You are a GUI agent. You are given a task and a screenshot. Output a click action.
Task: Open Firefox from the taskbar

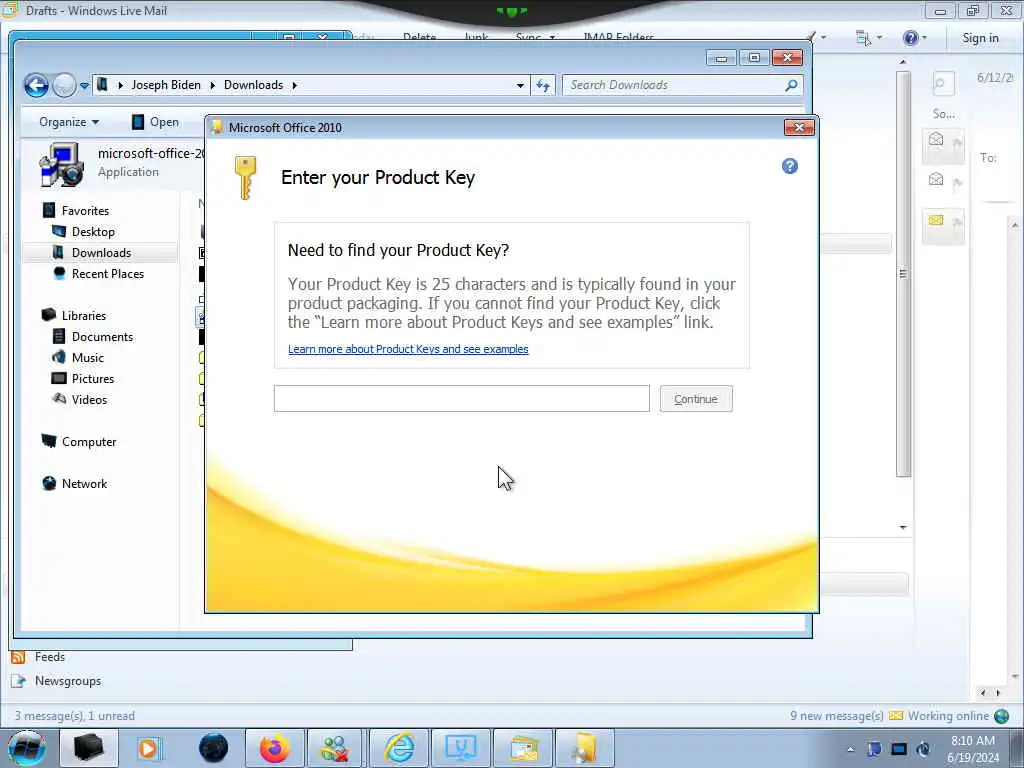click(275, 748)
